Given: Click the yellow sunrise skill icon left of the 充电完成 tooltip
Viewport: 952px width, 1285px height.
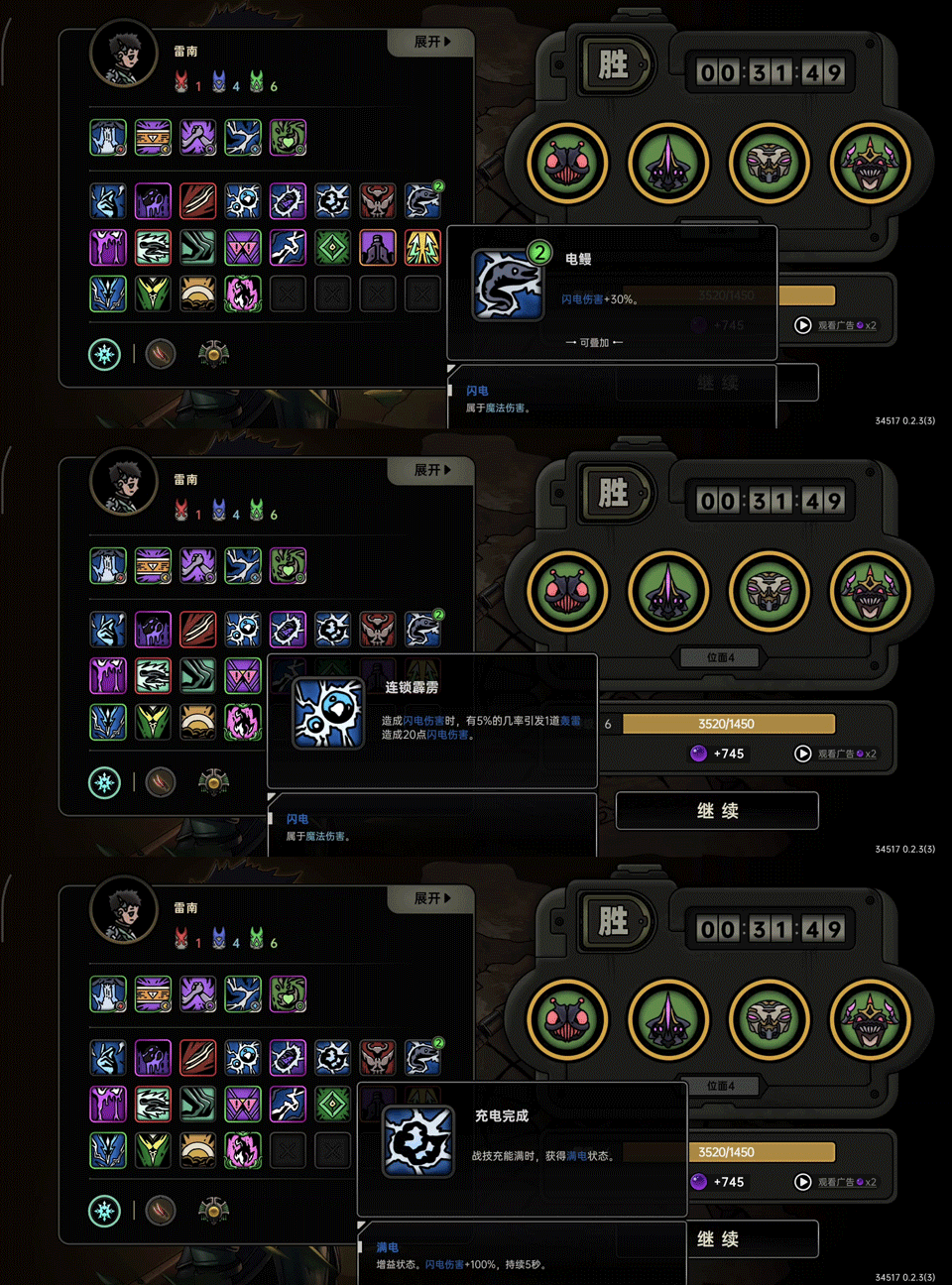Looking at the screenshot, I should point(198,1150).
